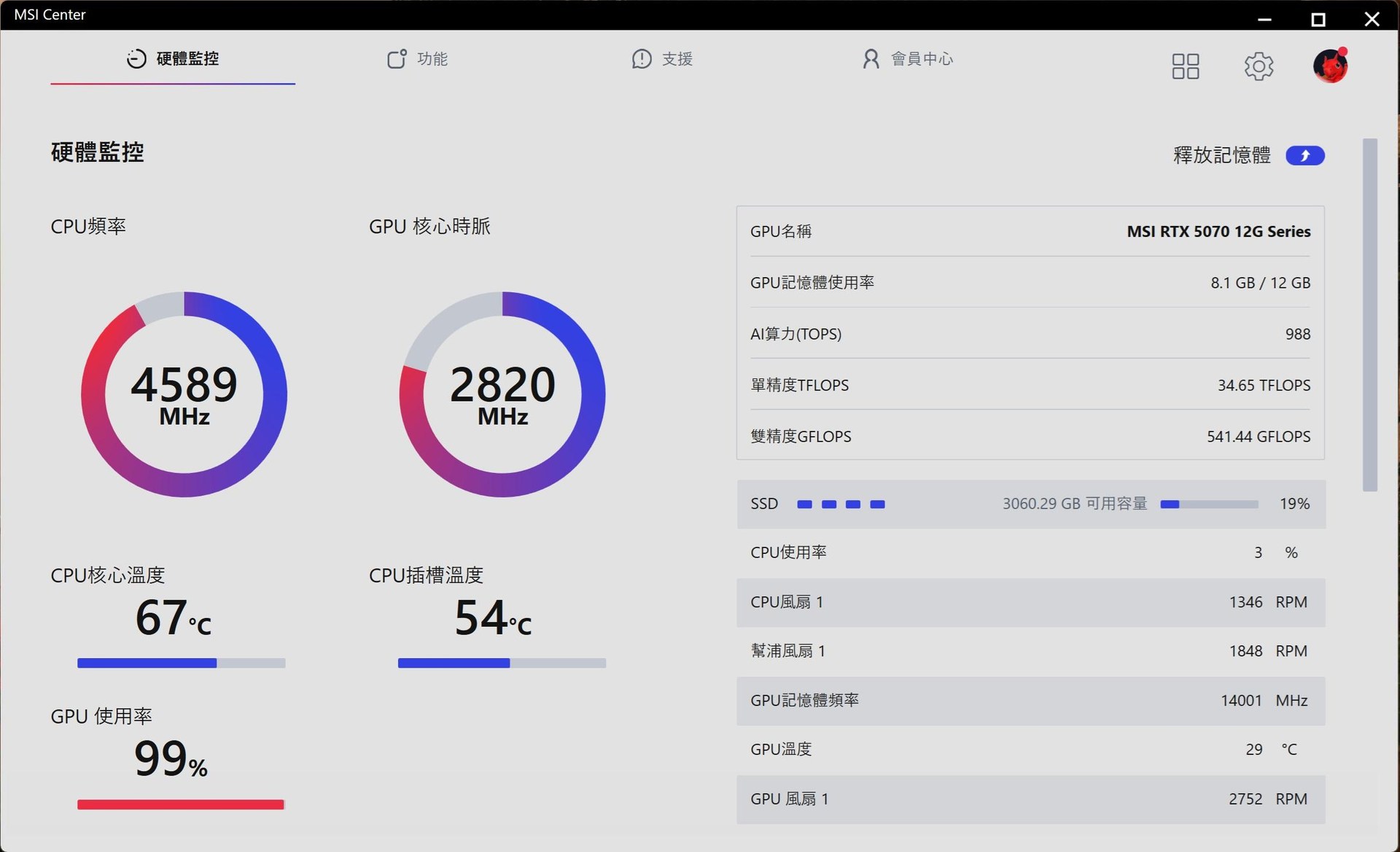This screenshot has width=1400, height=852.
Task: Click the 54°C CPU socket temperature reading
Action: point(493,618)
